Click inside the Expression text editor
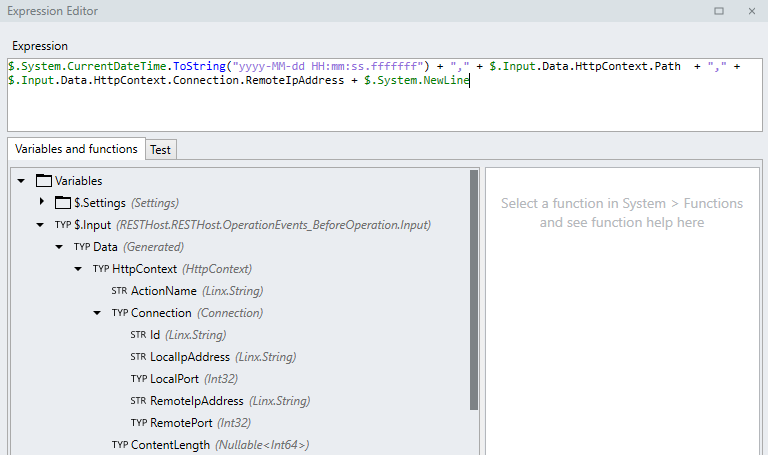The height and width of the screenshot is (455, 768). (x=384, y=95)
